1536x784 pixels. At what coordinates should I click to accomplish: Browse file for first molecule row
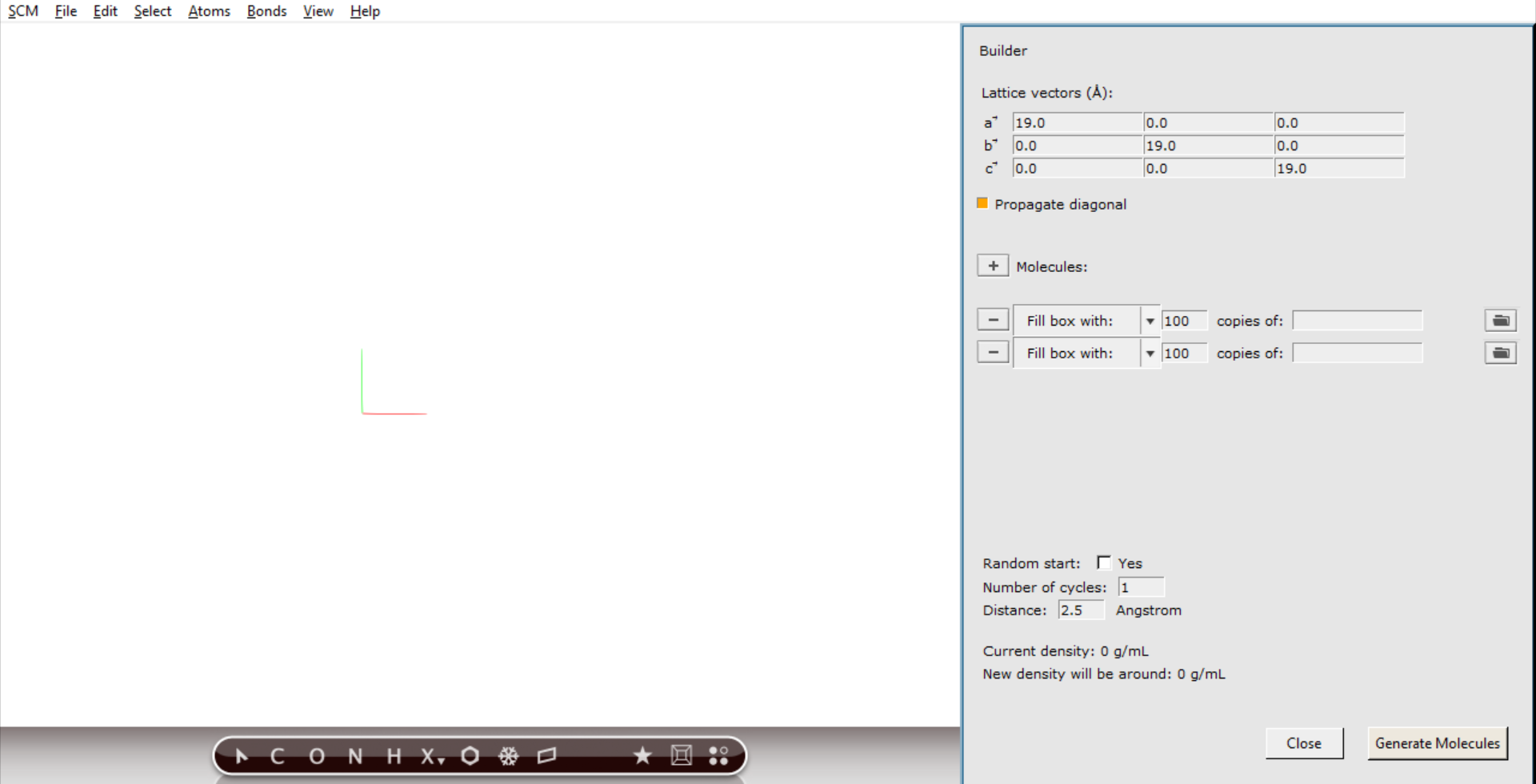(1501, 320)
